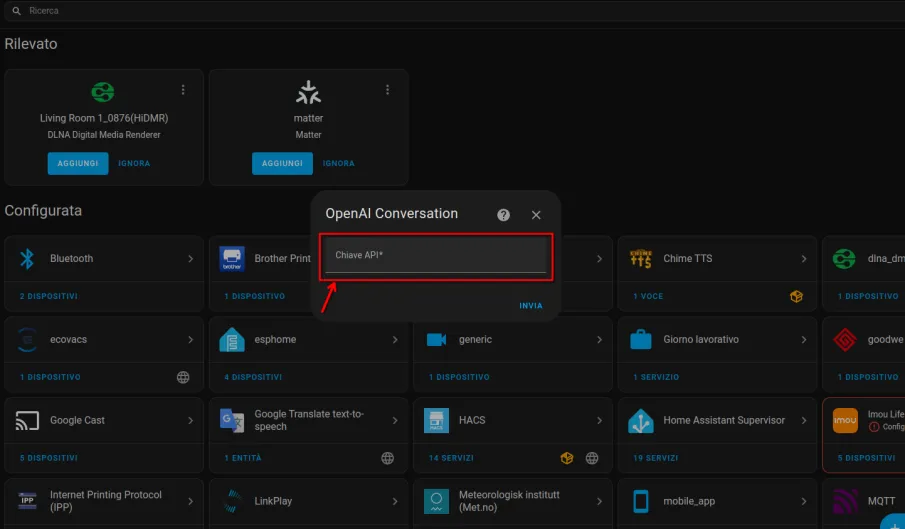
Task: Ignore the discovered Matter integration
Action: [338, 163]
